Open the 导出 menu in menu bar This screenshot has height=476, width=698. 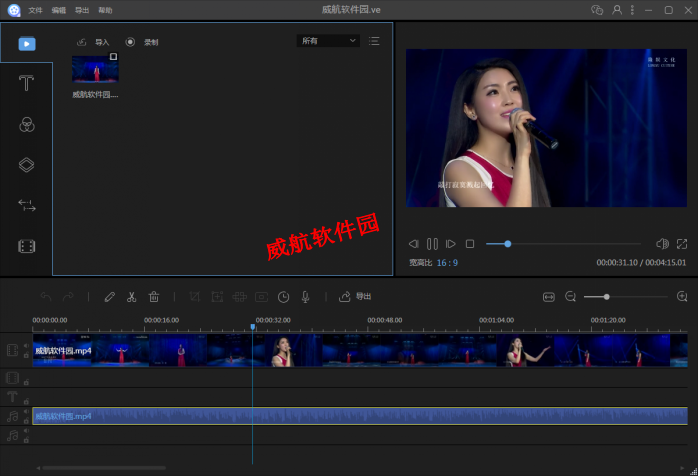82,10
